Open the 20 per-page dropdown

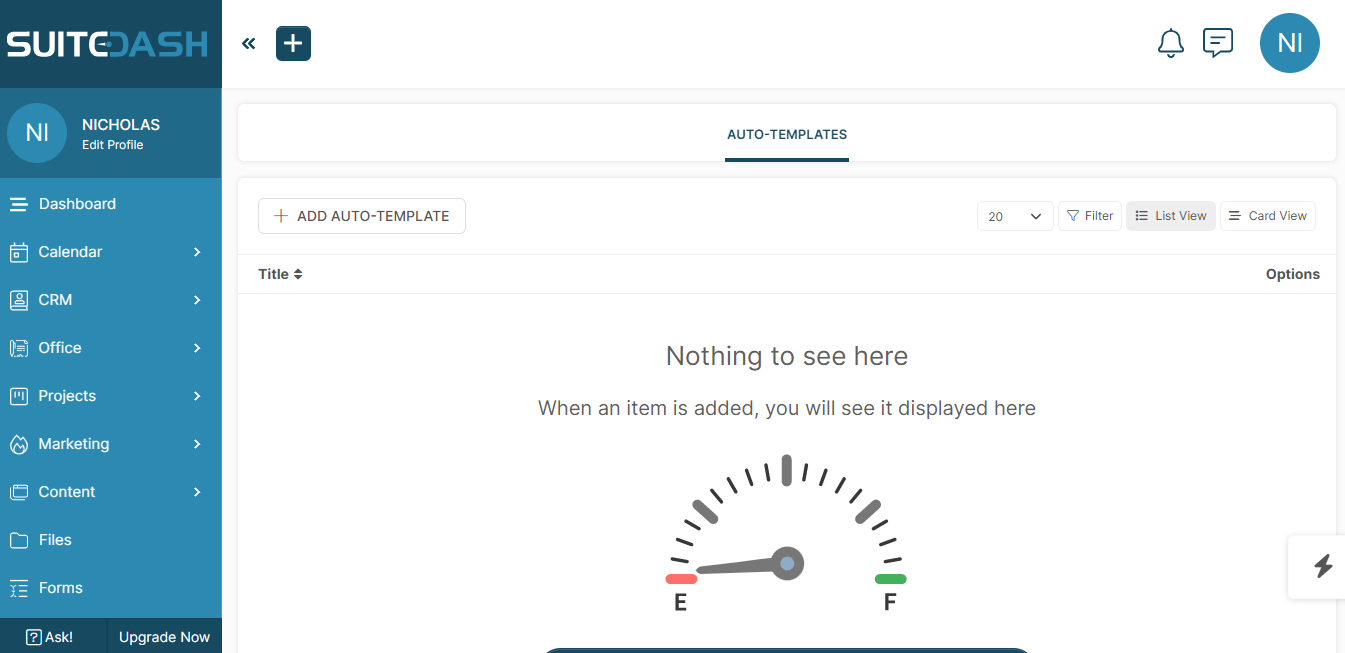pyautogui.click(x=1015, y=216)
